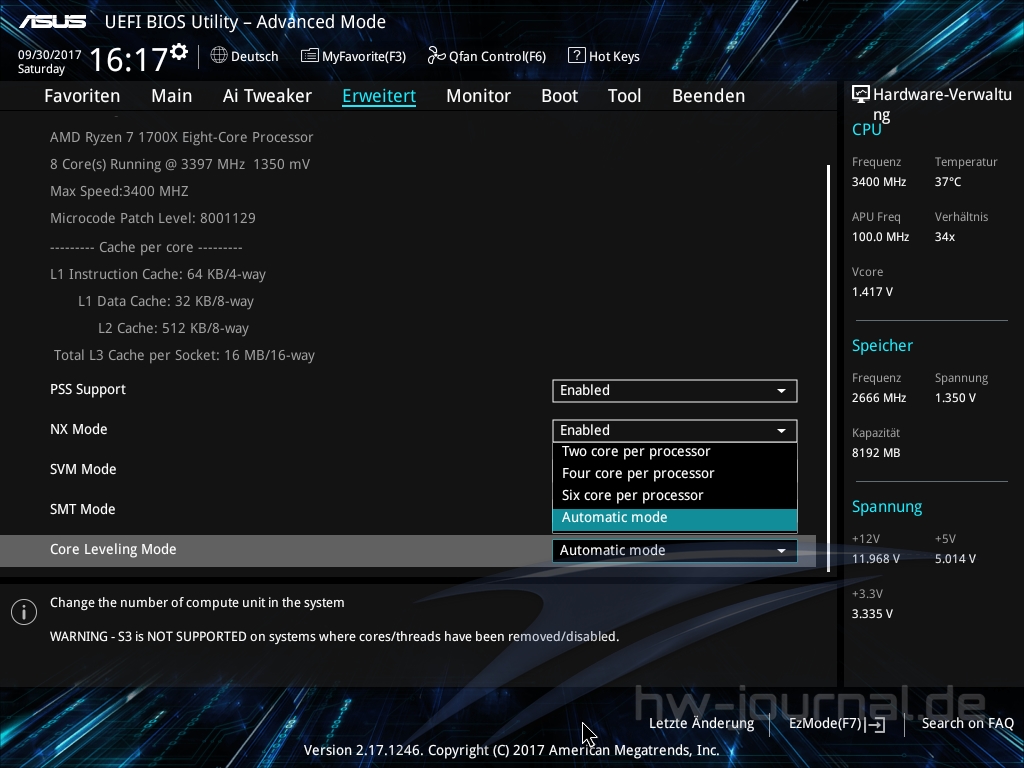The width and height of the screenshot is (1024, 768).
Task: Click the SVM Mode label
Action: (x=83, y=470)
